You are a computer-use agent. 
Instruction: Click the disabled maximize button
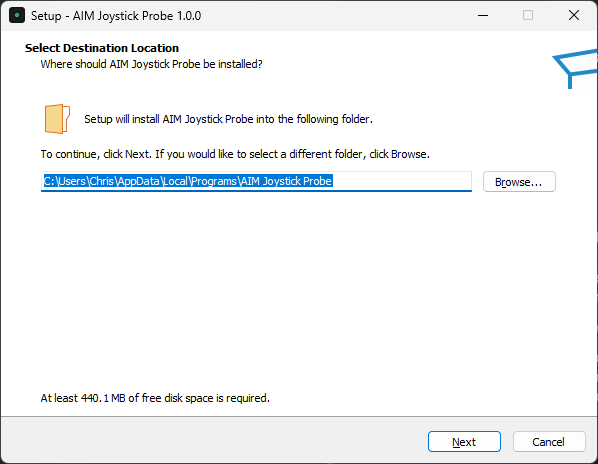[x=528, y=16]
